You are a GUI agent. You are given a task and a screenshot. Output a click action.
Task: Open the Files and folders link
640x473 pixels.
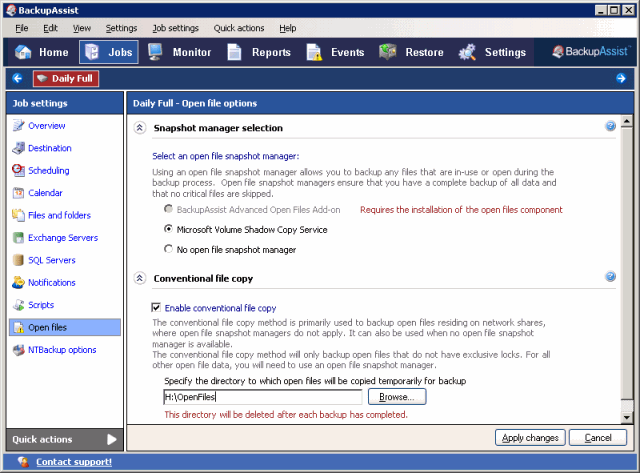coord(60,215)
